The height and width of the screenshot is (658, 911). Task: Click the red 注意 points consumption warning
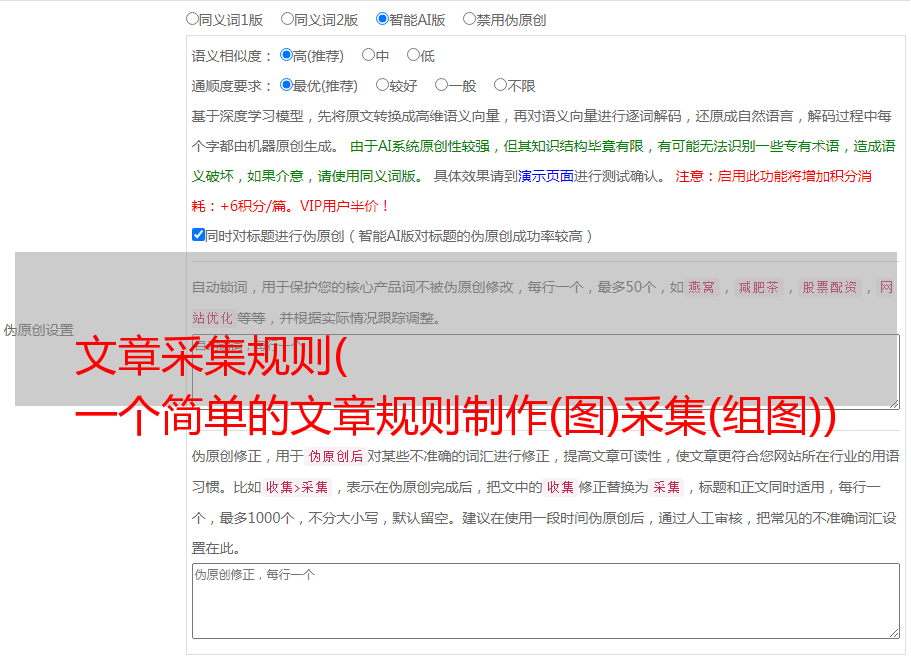[531, 191]
